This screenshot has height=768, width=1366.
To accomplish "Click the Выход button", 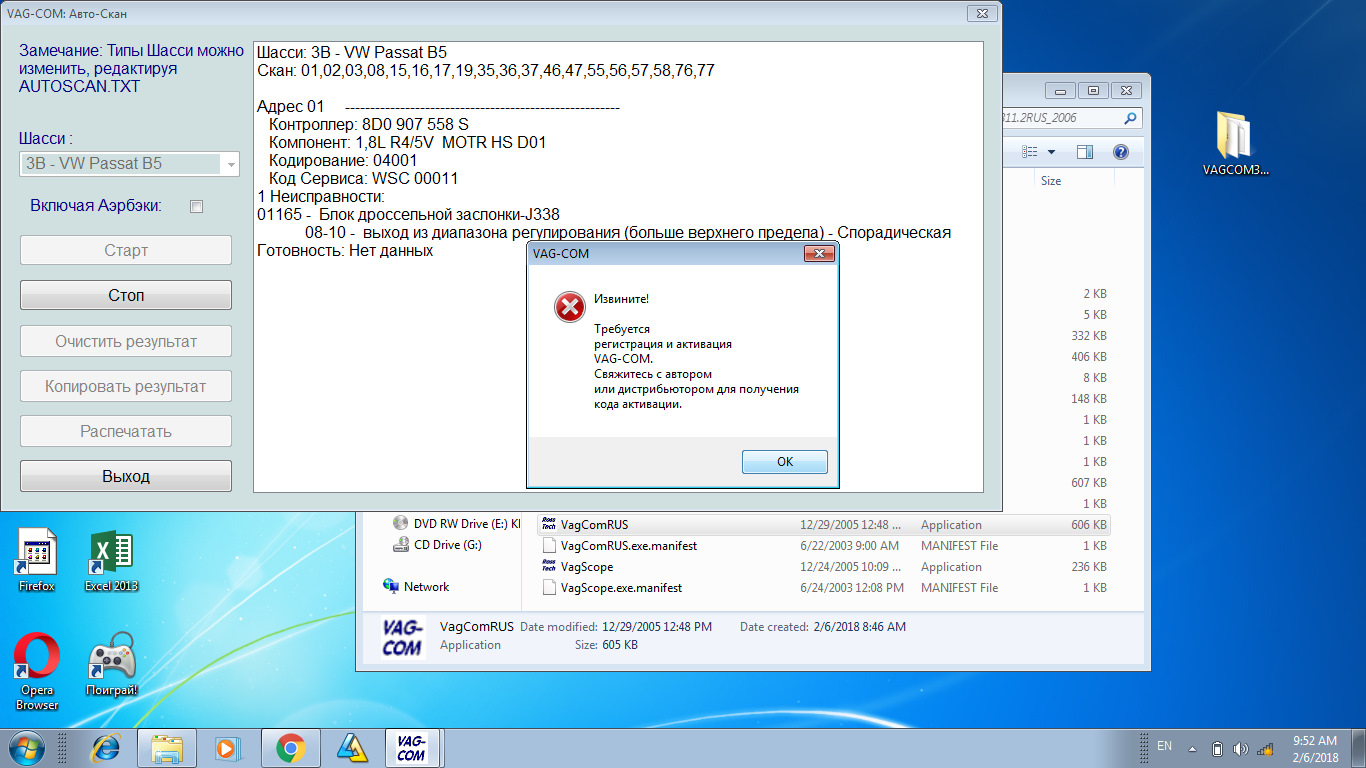I will (126, 476).
